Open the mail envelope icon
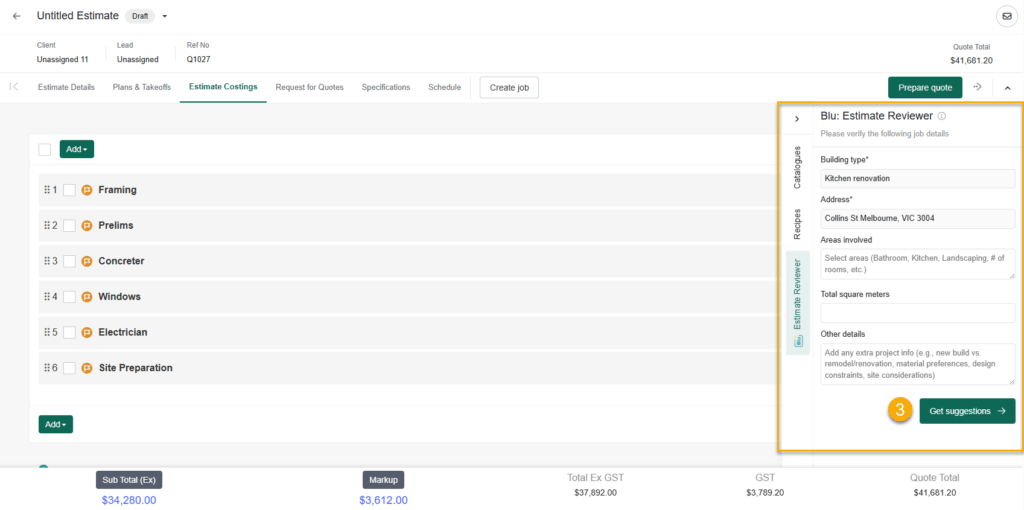Screen dimensions: 1024x510 (1005, 16)
